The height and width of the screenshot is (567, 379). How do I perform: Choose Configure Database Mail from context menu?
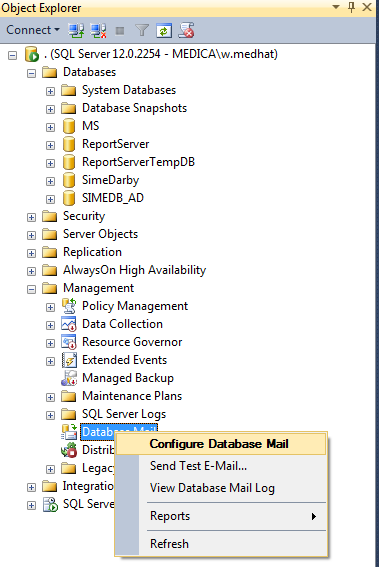220,444
